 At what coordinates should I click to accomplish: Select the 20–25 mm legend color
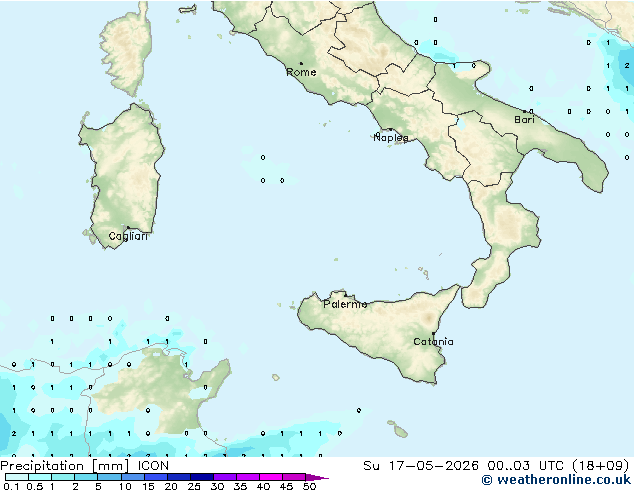point(178,477)
